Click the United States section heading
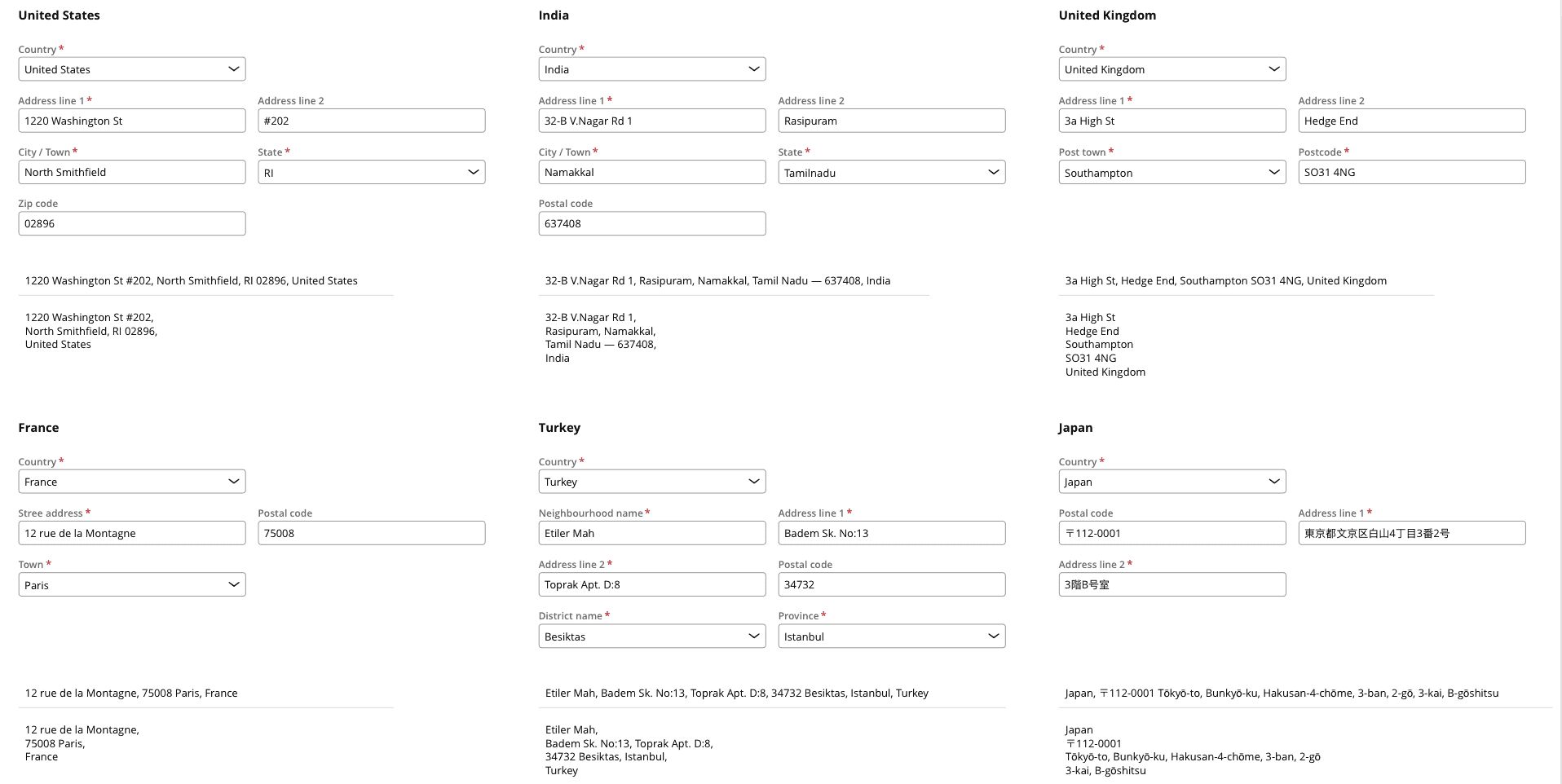The width and height of the screenshot is (1562, 784). (x=60, y=15)
